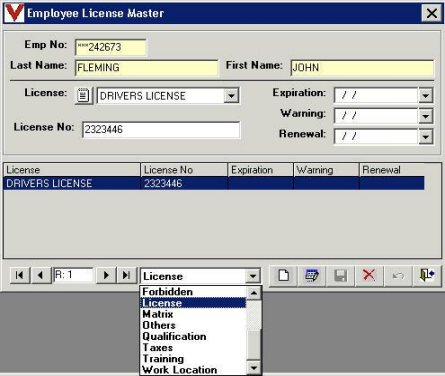Click the Renewal date field
The height and width of the screenshot is (376, 445).
376,136
